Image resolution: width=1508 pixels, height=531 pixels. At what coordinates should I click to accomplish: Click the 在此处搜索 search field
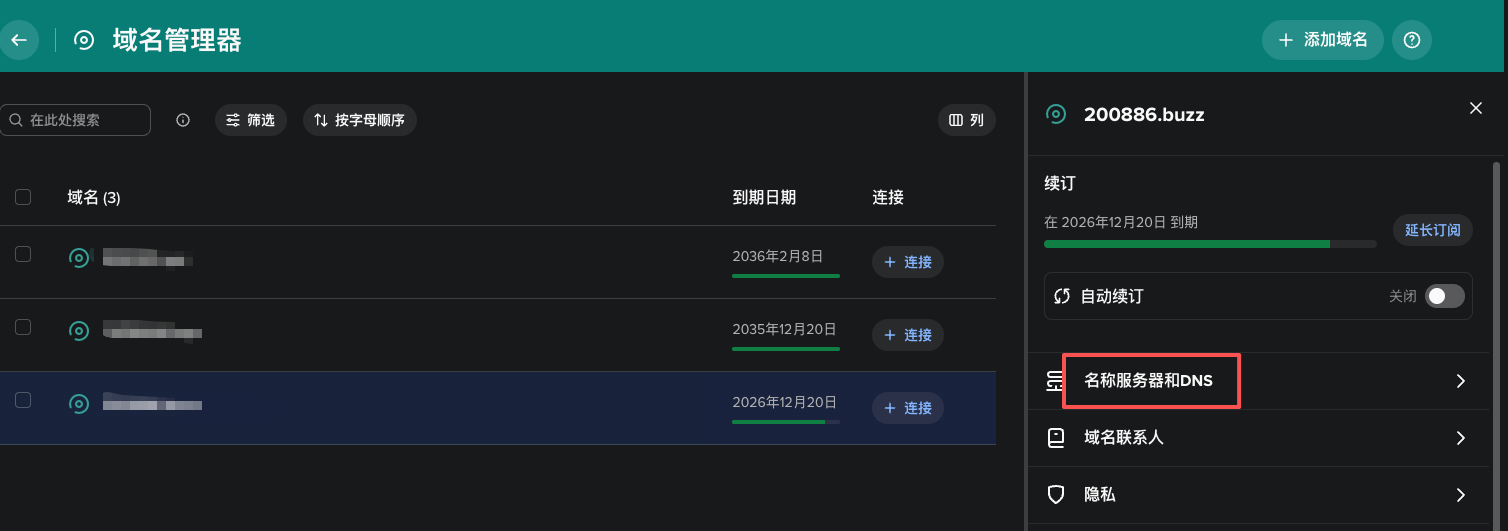pyautogui.click(x=82, y=120)
